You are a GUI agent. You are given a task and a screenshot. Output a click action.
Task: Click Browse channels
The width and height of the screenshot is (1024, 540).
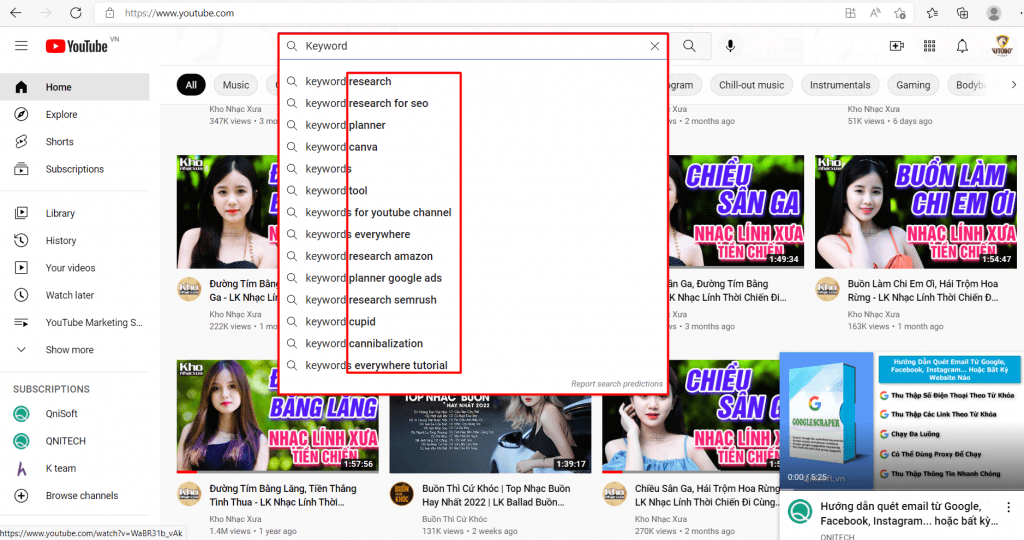click(x=74, y=496)
